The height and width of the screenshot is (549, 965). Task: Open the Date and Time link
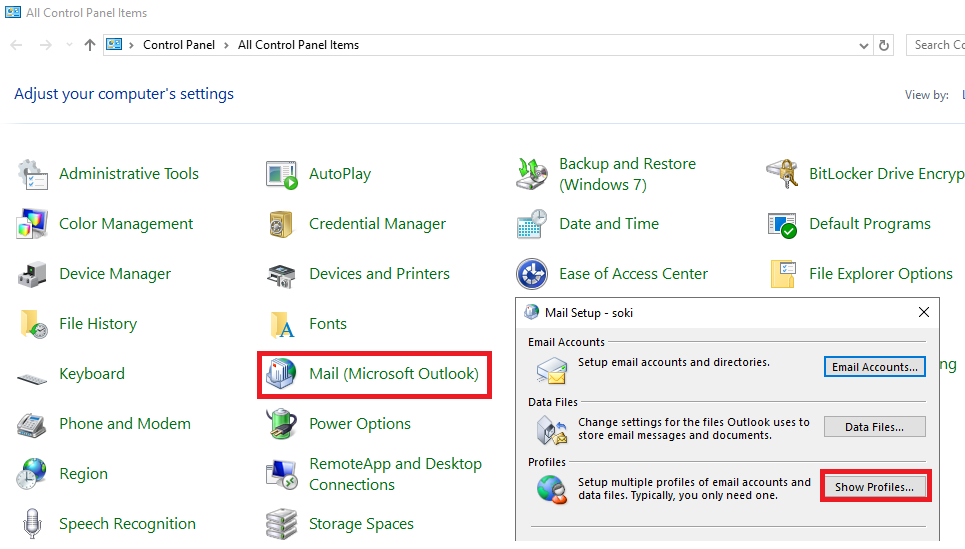click(x=609, y=224)
